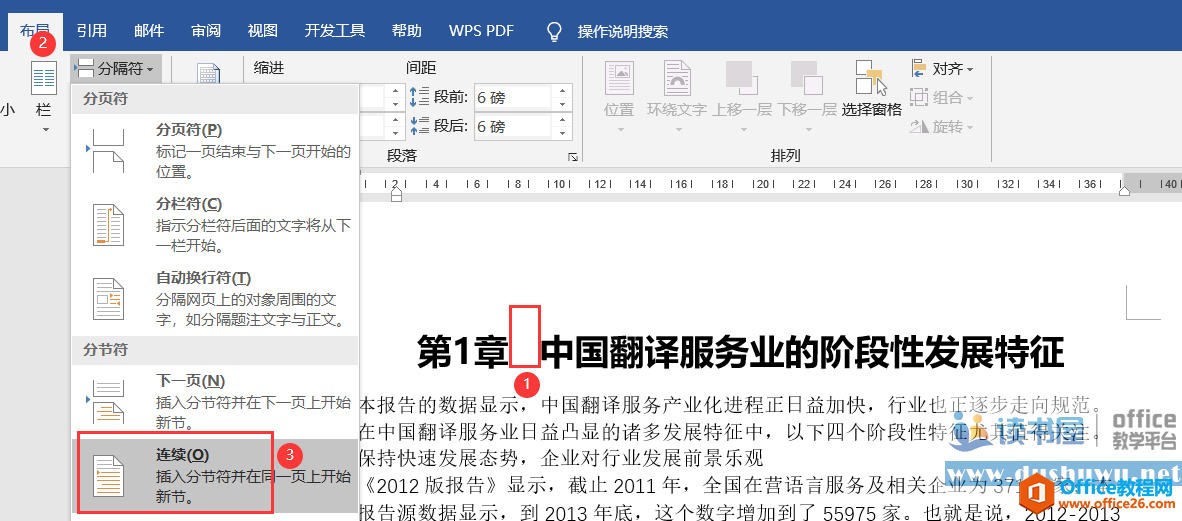This screenshot has width=1182, height=521.
Task: Open the 对齐 align dropdown
Action: [x=942, y=69]
